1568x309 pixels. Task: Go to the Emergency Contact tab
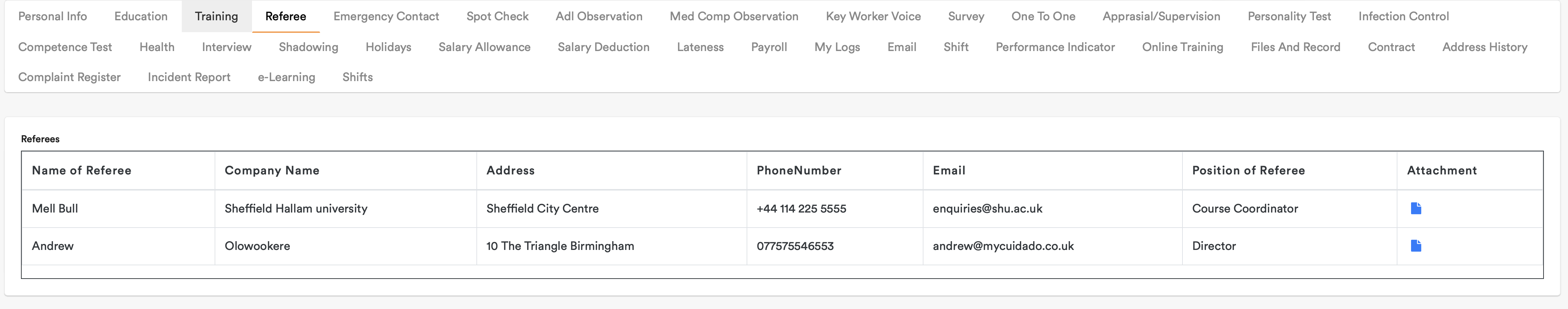[386, 16]
